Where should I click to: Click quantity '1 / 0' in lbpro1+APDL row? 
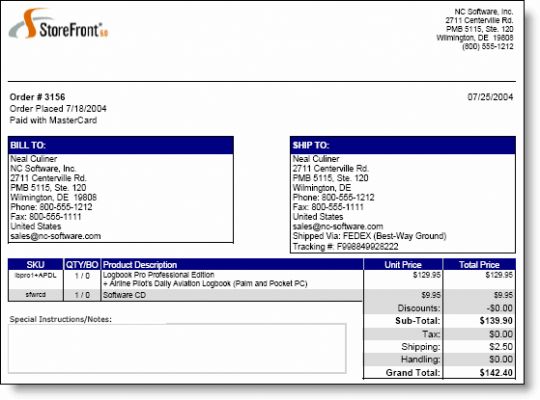(82, 276)
